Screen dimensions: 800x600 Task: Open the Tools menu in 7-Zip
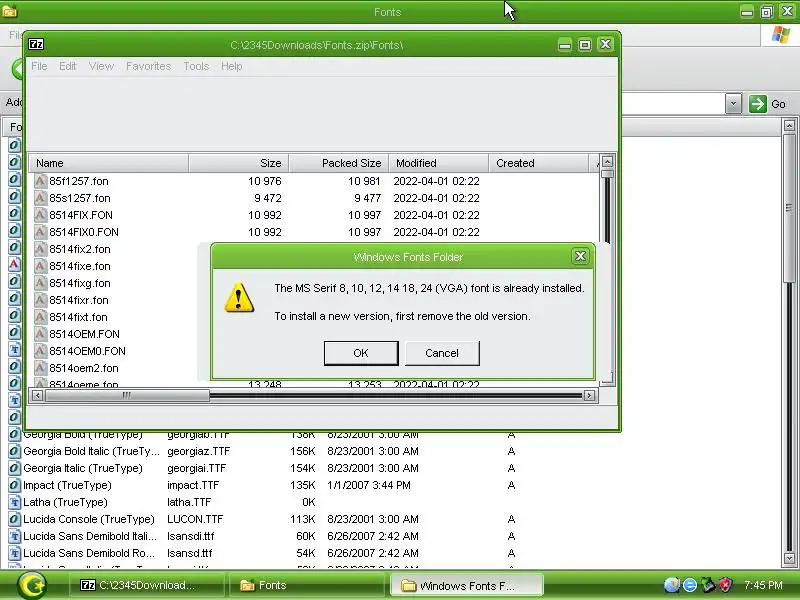(x=196, y=66)
